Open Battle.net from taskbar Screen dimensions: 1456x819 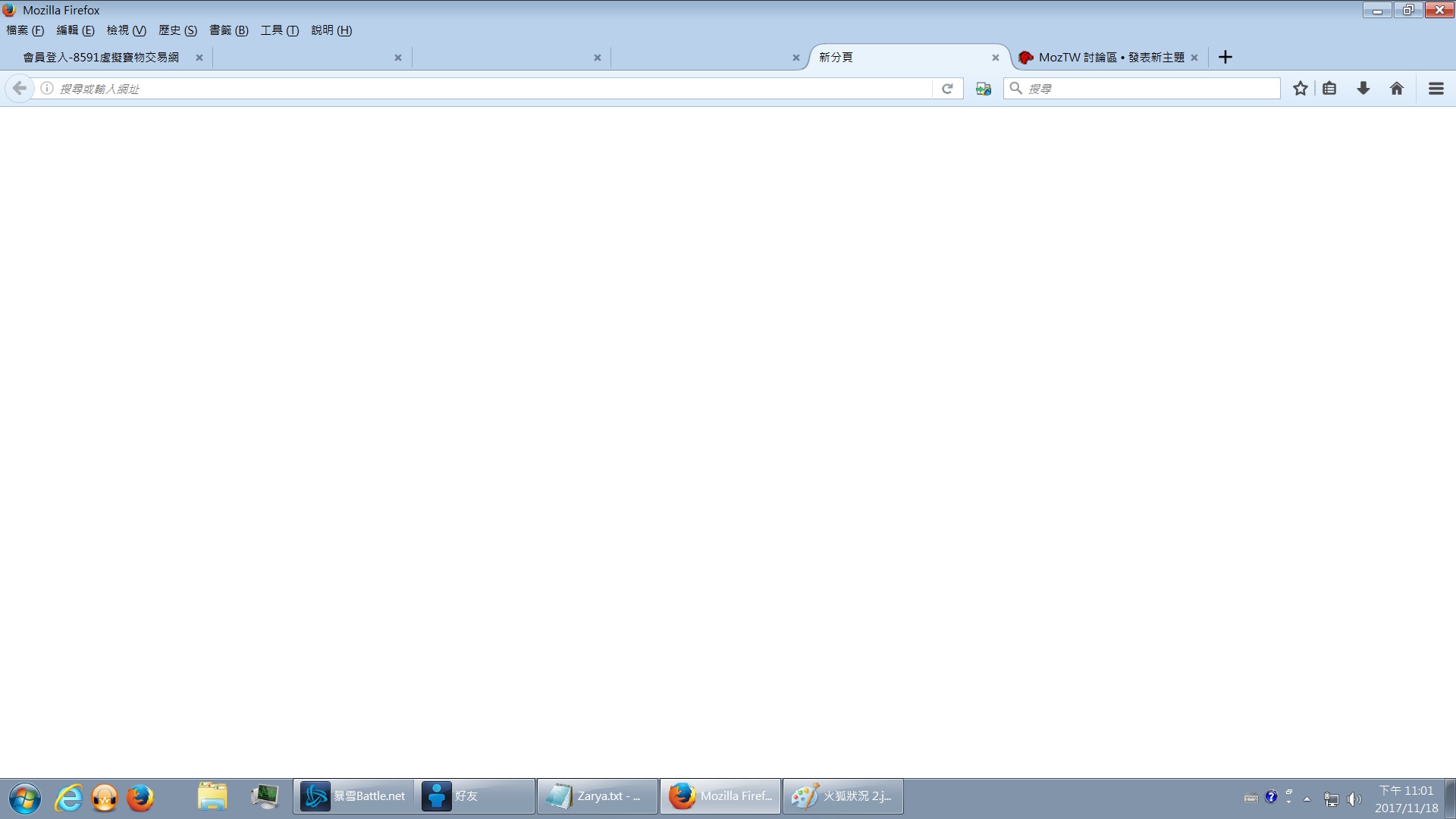point(354,796)
